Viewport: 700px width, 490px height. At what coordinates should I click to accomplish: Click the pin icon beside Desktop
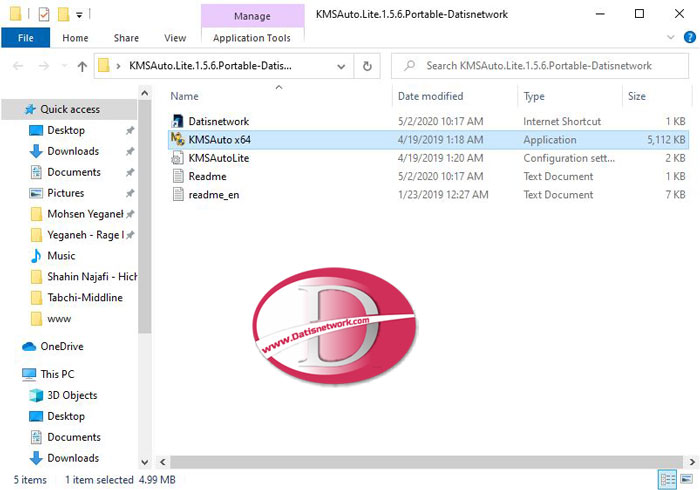[x=130, y=130]
